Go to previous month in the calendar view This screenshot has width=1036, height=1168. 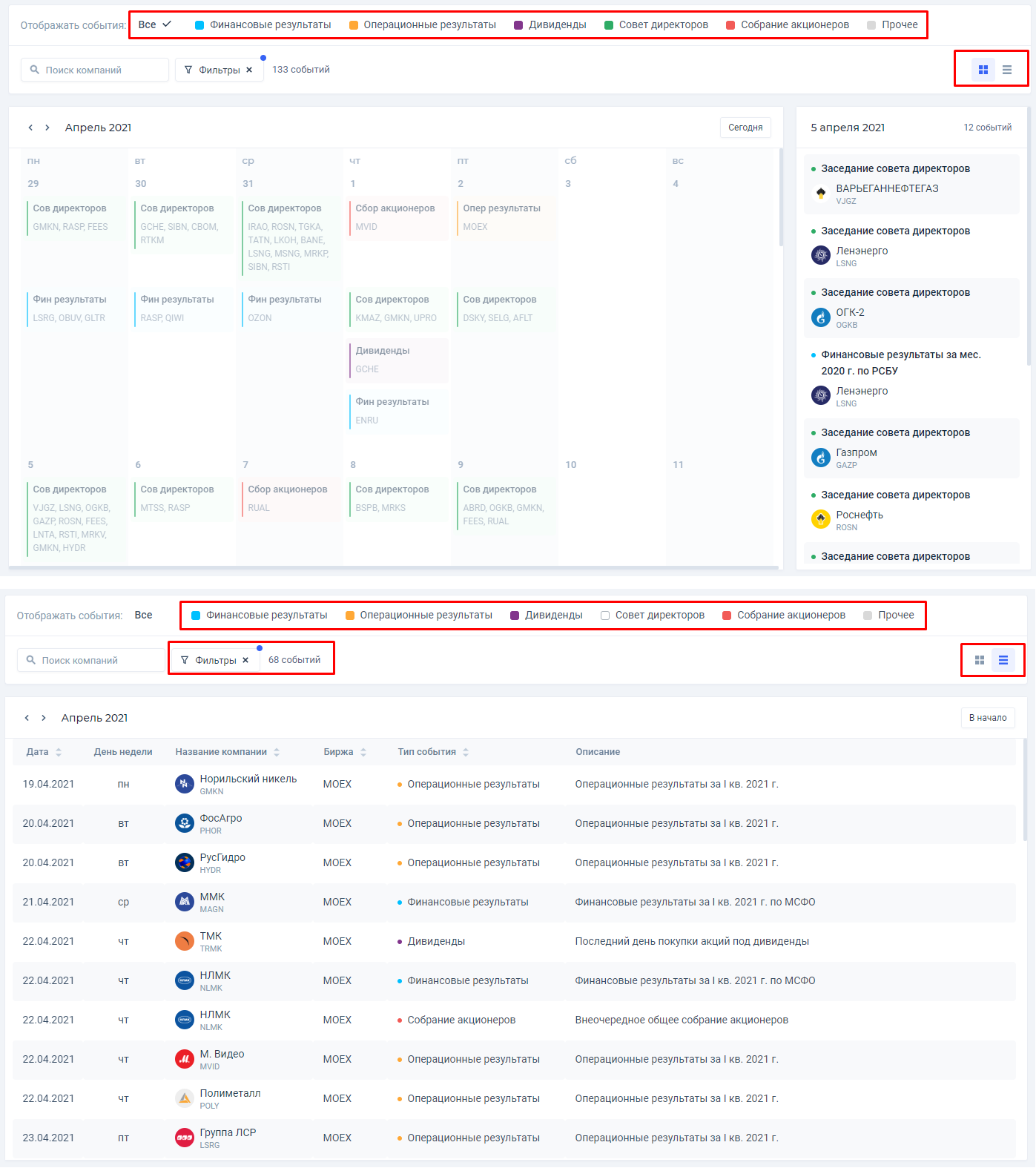pyautogui.click(x=30, y=128)
